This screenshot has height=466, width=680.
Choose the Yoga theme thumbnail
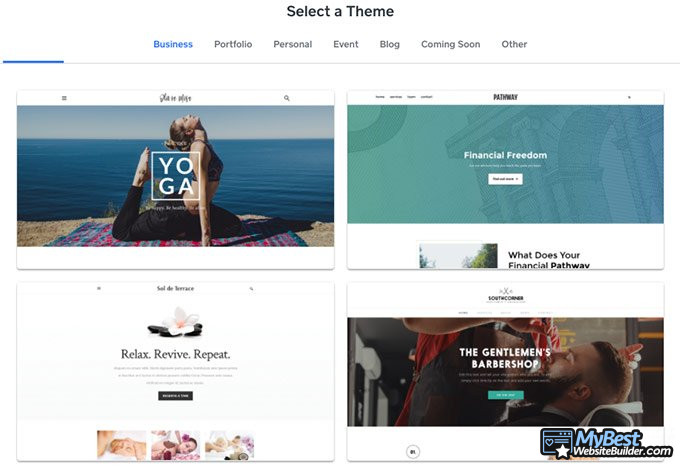click(176, 176)
